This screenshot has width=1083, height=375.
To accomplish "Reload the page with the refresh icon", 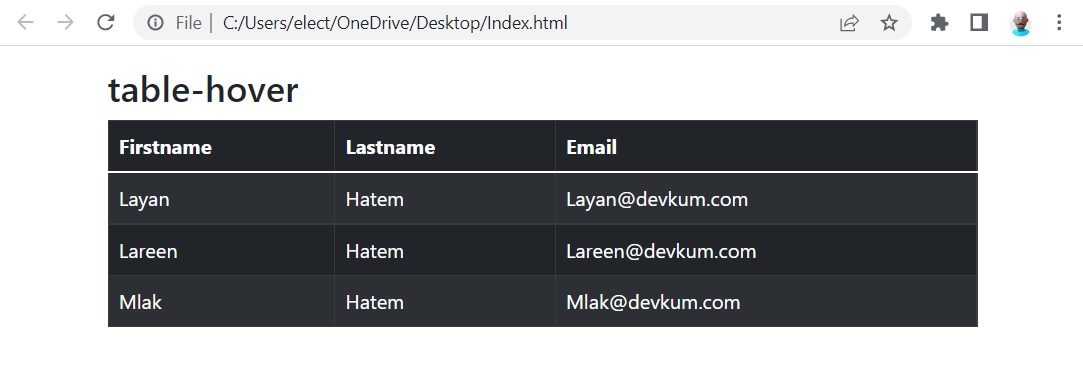I will coord(106,23).
